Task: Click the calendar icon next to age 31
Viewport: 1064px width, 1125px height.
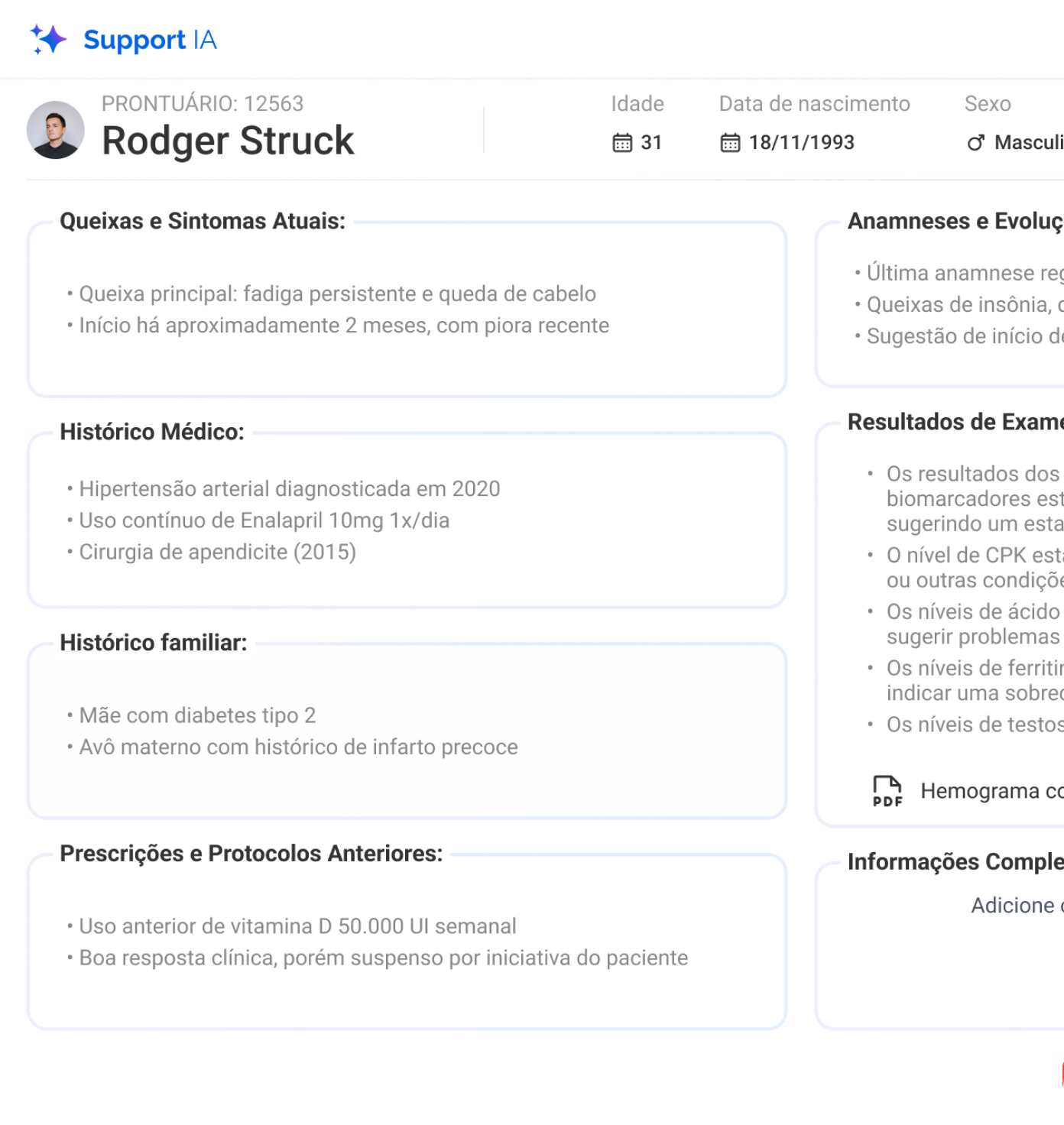Action: 622,143
